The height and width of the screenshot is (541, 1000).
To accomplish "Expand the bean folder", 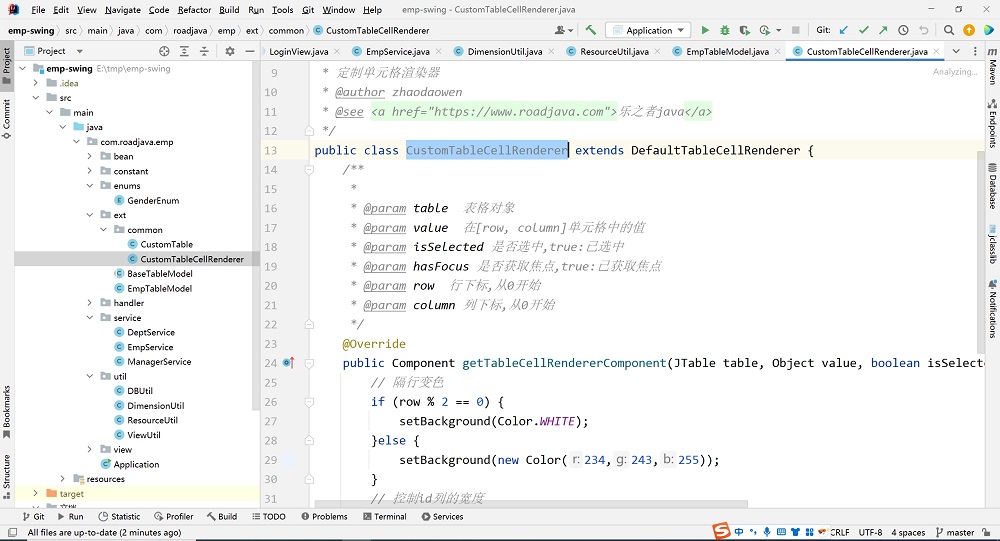I will (x=90, y=156).
